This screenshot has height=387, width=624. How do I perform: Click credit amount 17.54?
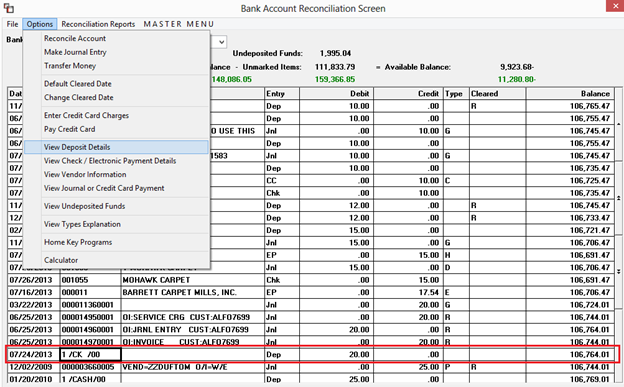click(429, 292)
